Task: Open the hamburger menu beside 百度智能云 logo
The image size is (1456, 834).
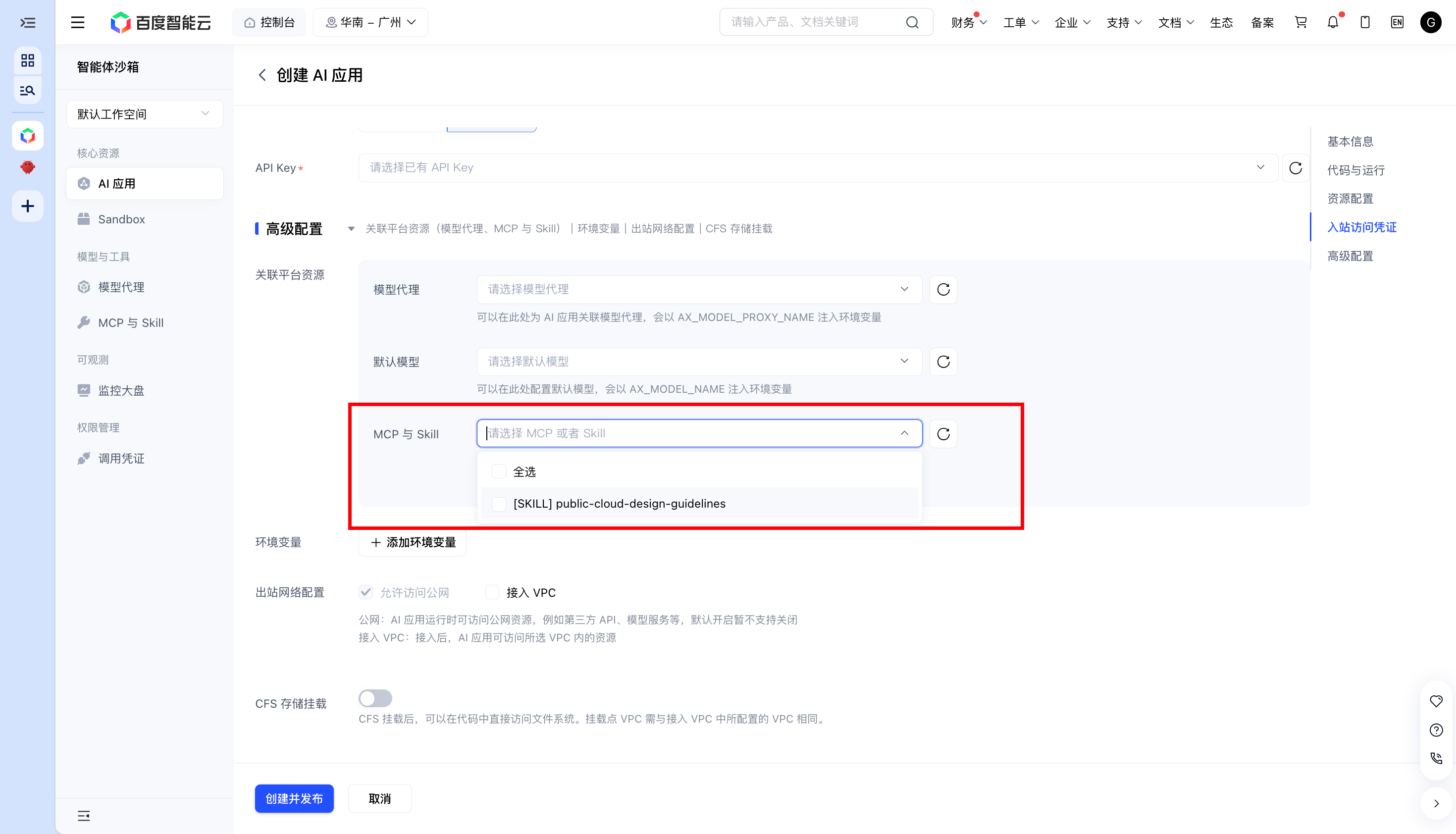Action: (x=78, y=22)
